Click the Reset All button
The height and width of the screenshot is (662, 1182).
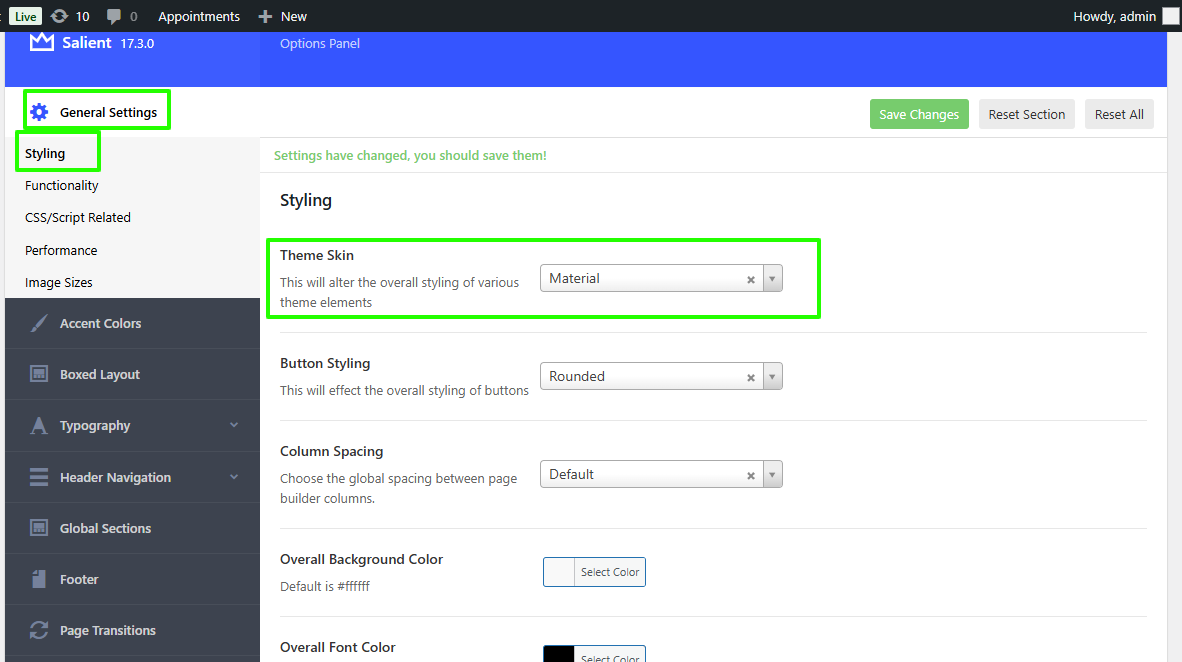(1119, 114)
